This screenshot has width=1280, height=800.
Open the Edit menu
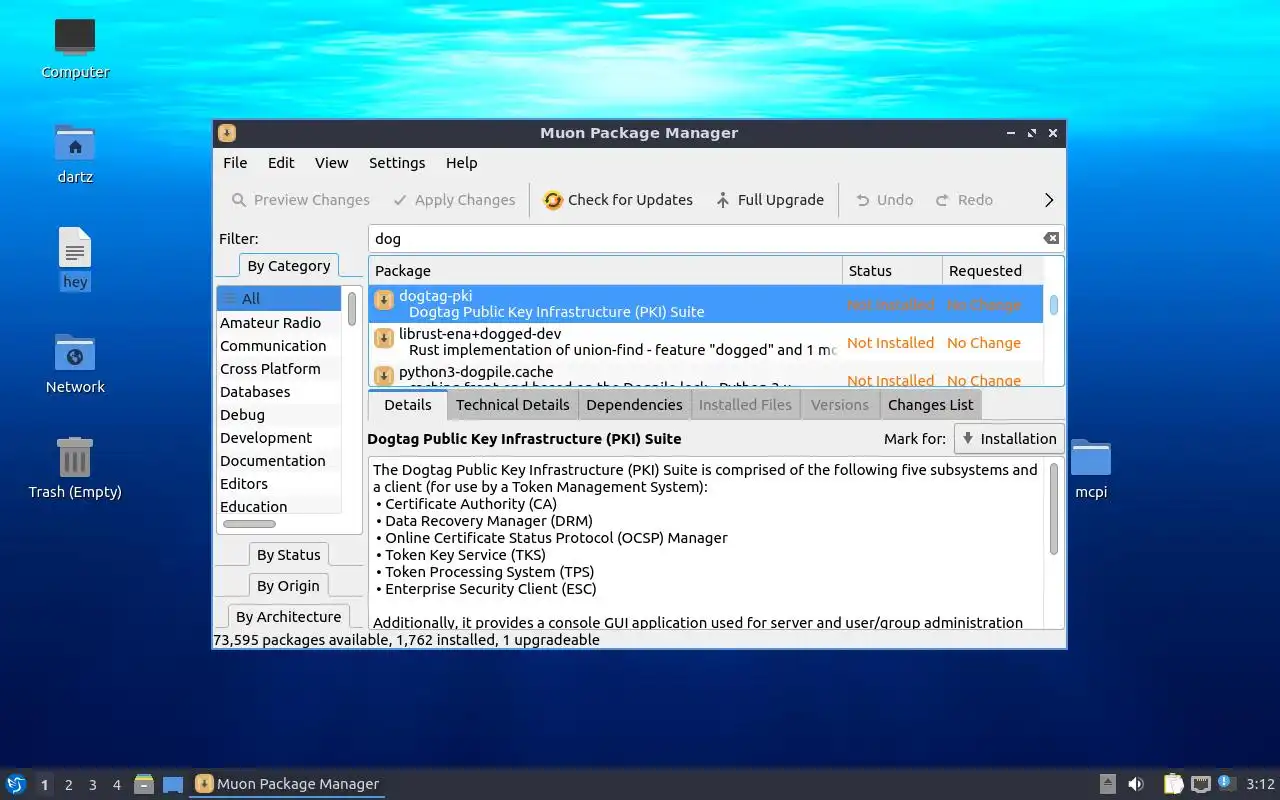[x=281, y=163]
